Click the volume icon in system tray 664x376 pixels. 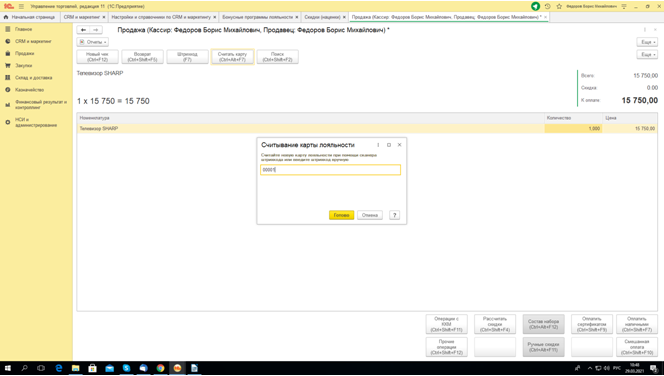[606, 368]
